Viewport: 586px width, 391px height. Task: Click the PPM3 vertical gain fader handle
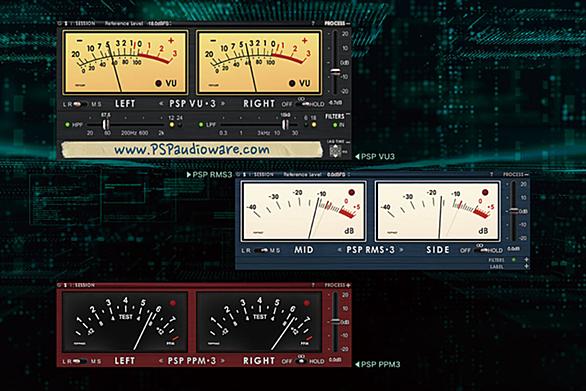click(335, 322)
